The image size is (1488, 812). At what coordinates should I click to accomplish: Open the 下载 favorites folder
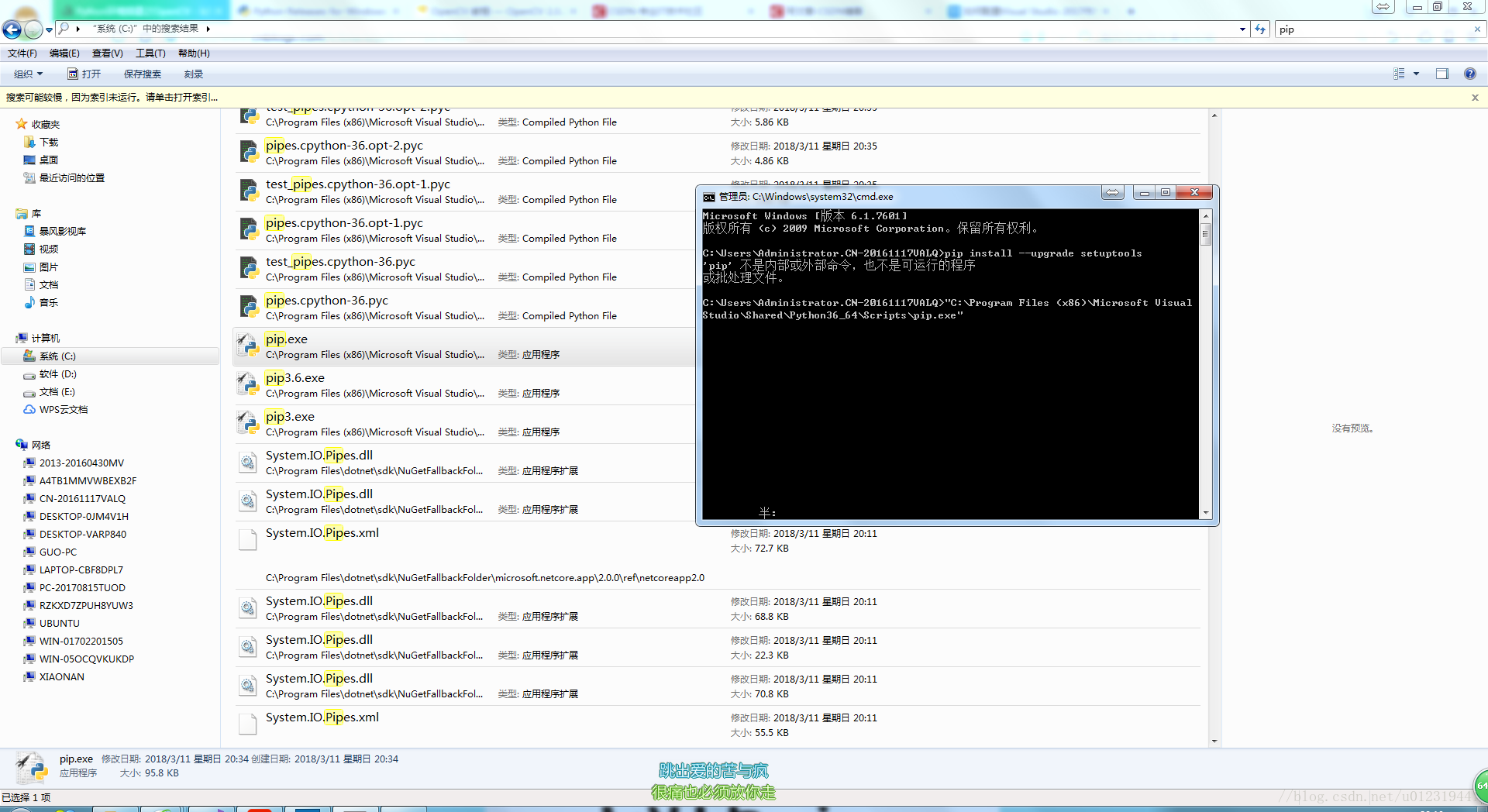coord(49,143)
